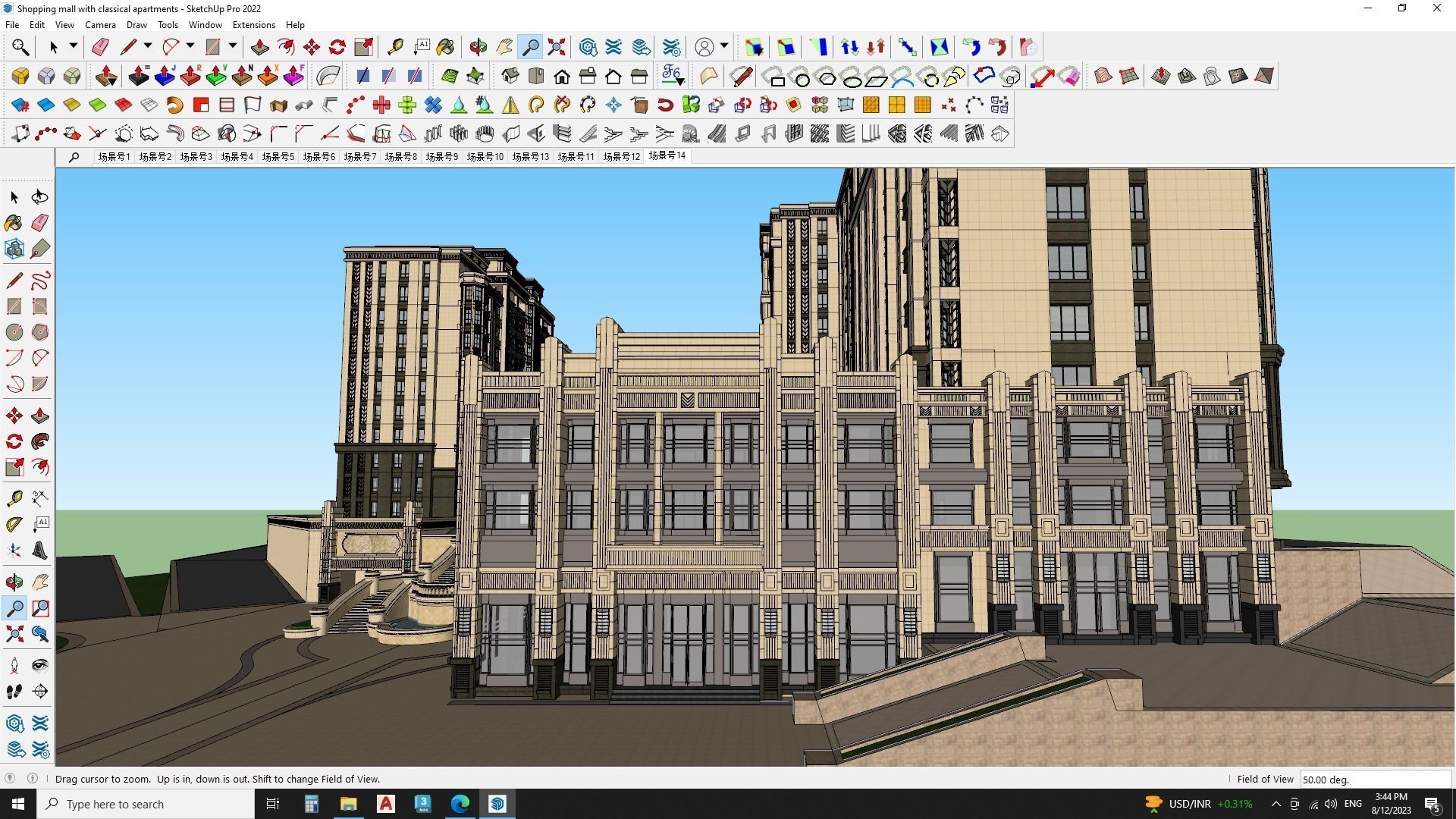Expand the Select tool dropdown arrow

tap(74, 47)
